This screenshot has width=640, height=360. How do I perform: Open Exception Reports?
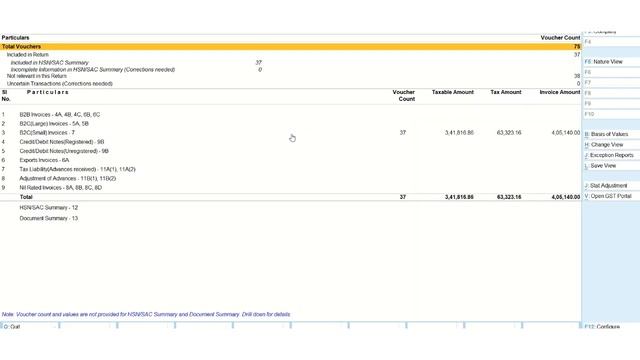(x=611, y=156)
